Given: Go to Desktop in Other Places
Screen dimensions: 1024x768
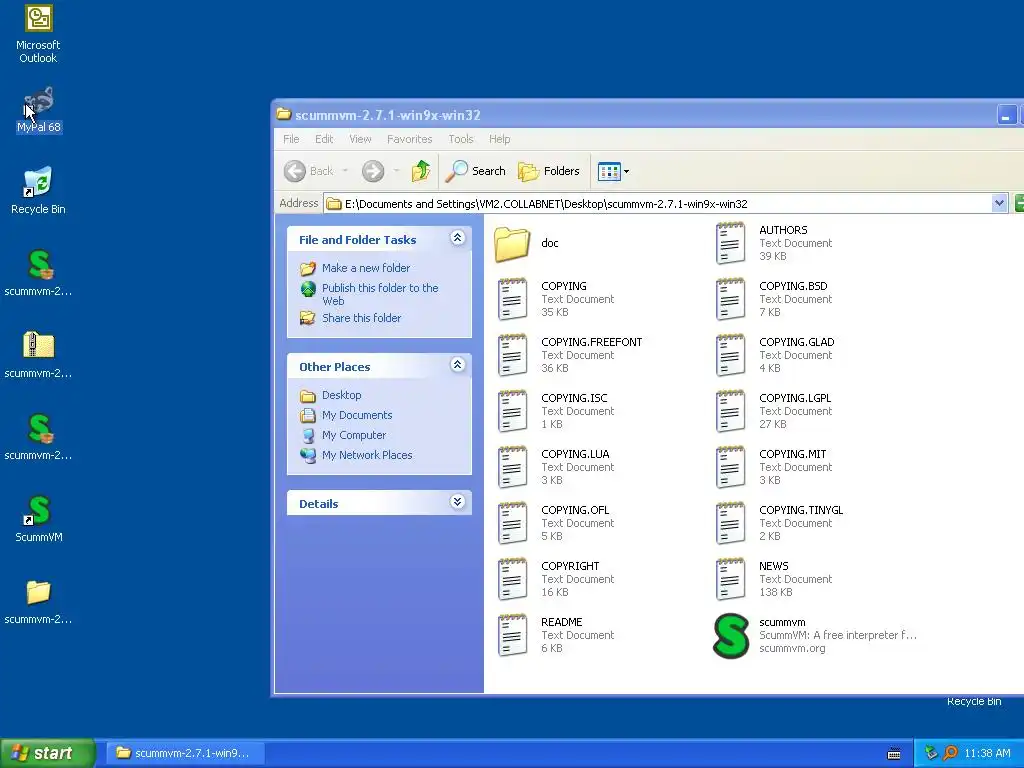Looking at the screenshot, I should (x=341, y=395).
